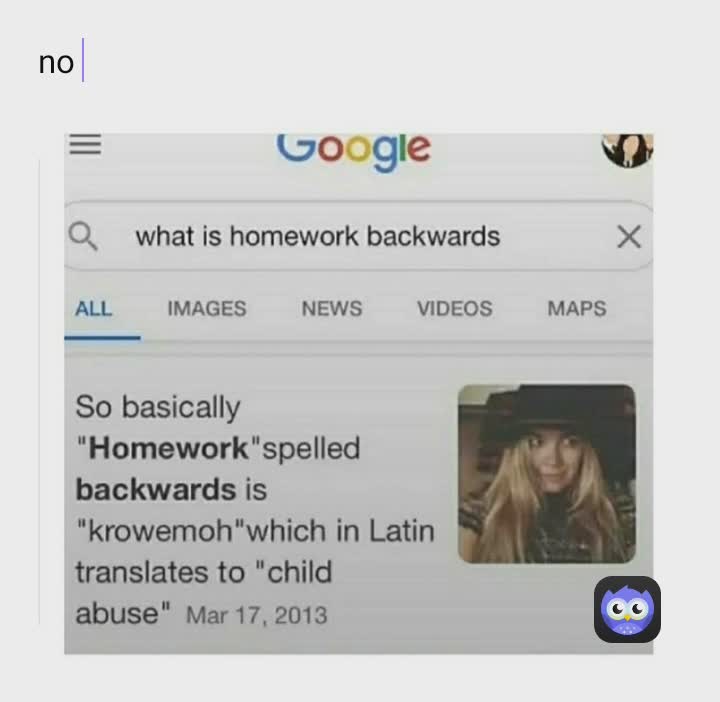Click the bold "Homework" word in snippet
Viewport: 720px width, 702px height.
[169, 448]
